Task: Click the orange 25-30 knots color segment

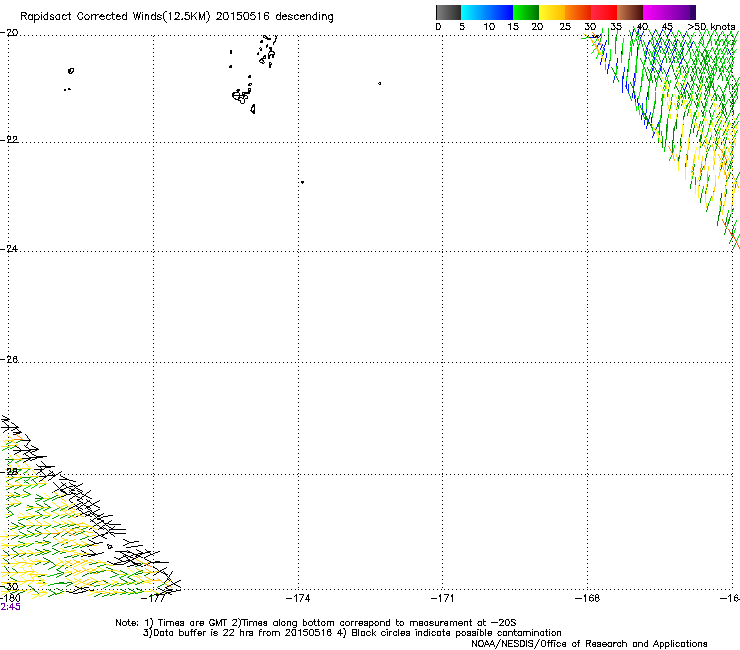Action: (x=578, y=12)
